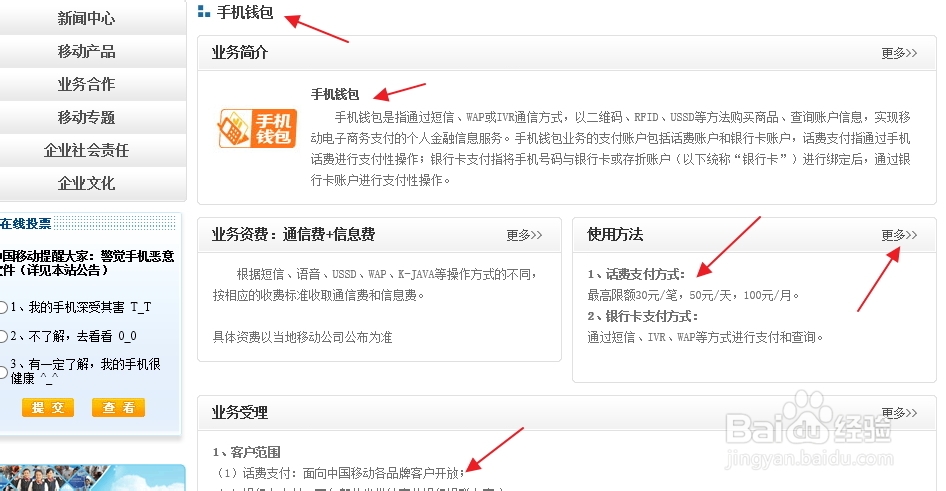Screen dimensions: 946x491
Task: Click the 使用方法 section heading
Action: pos(615,234)
